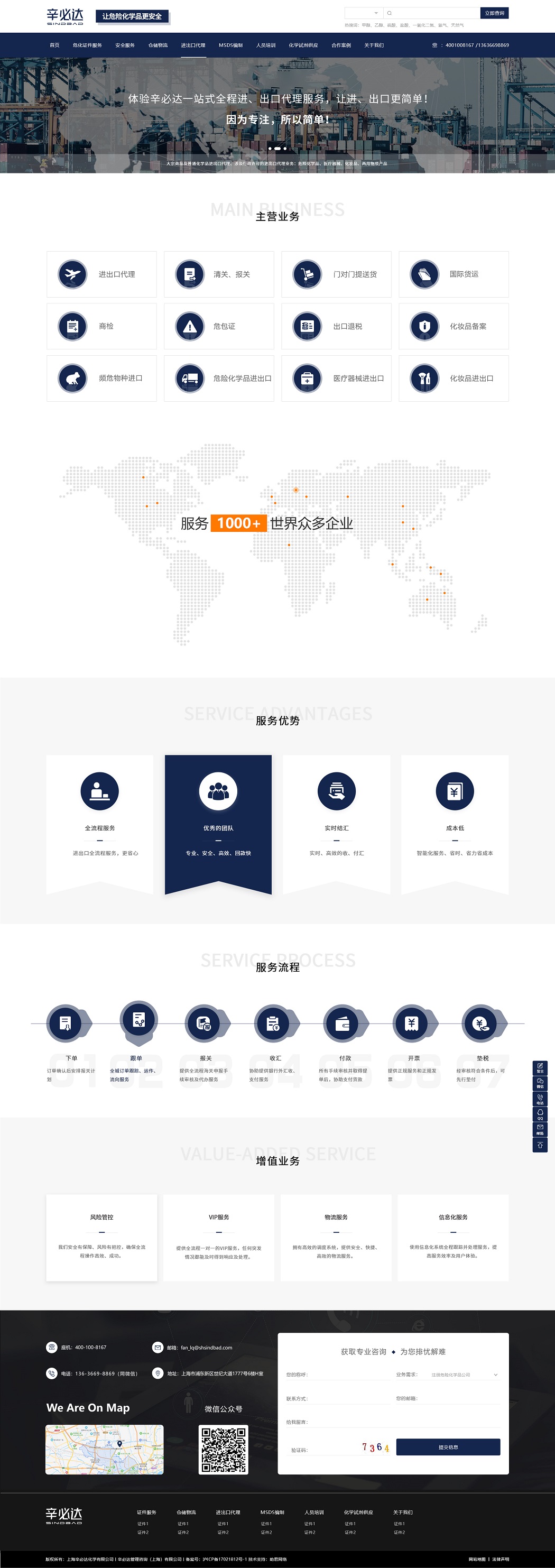
Task: Click the fan_lq@shsindbad.com email link
Action: (206, 1348)
